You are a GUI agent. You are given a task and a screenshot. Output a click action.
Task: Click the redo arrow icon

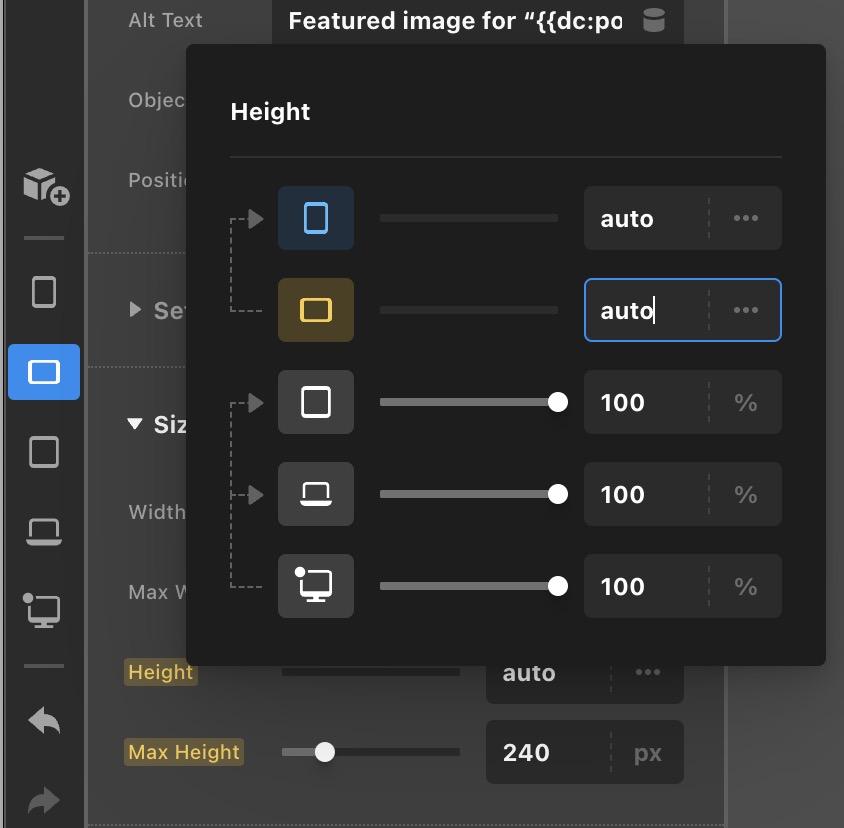tap(44, 800)
